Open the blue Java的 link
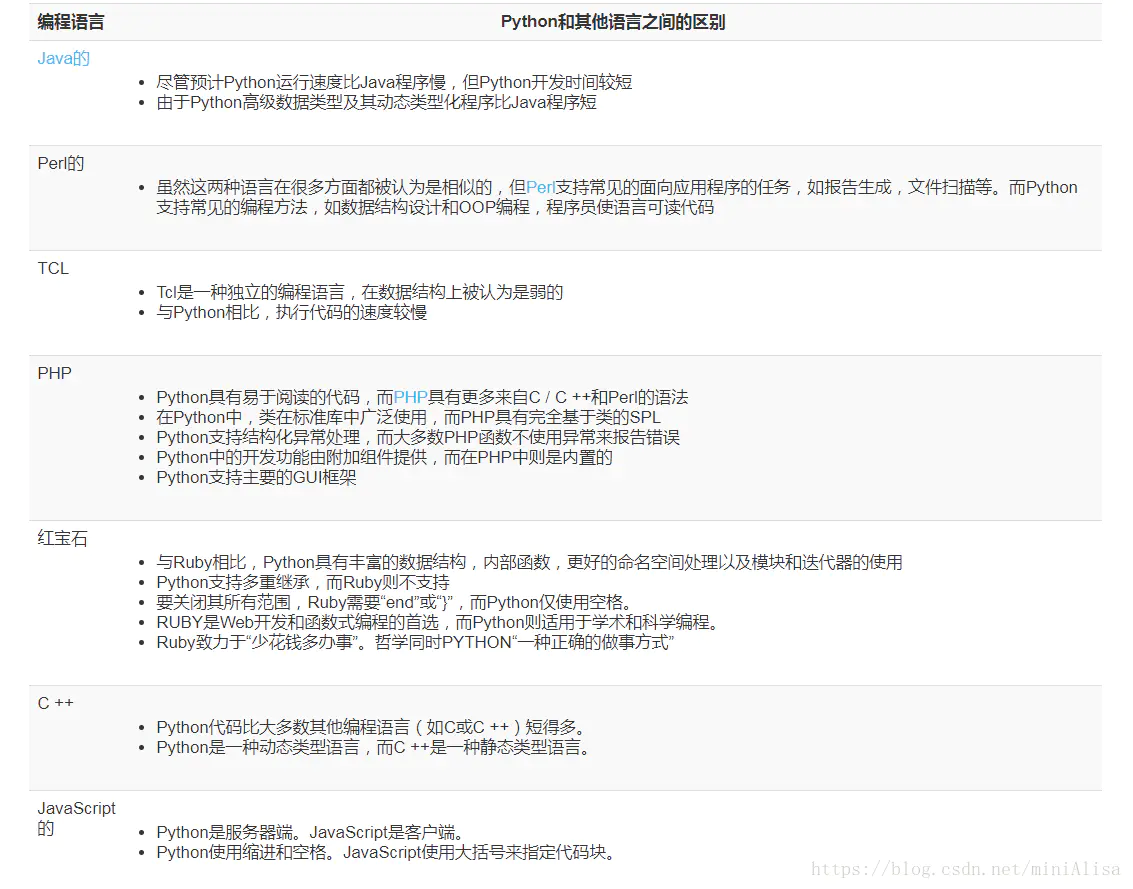 (x=64, y=59)
